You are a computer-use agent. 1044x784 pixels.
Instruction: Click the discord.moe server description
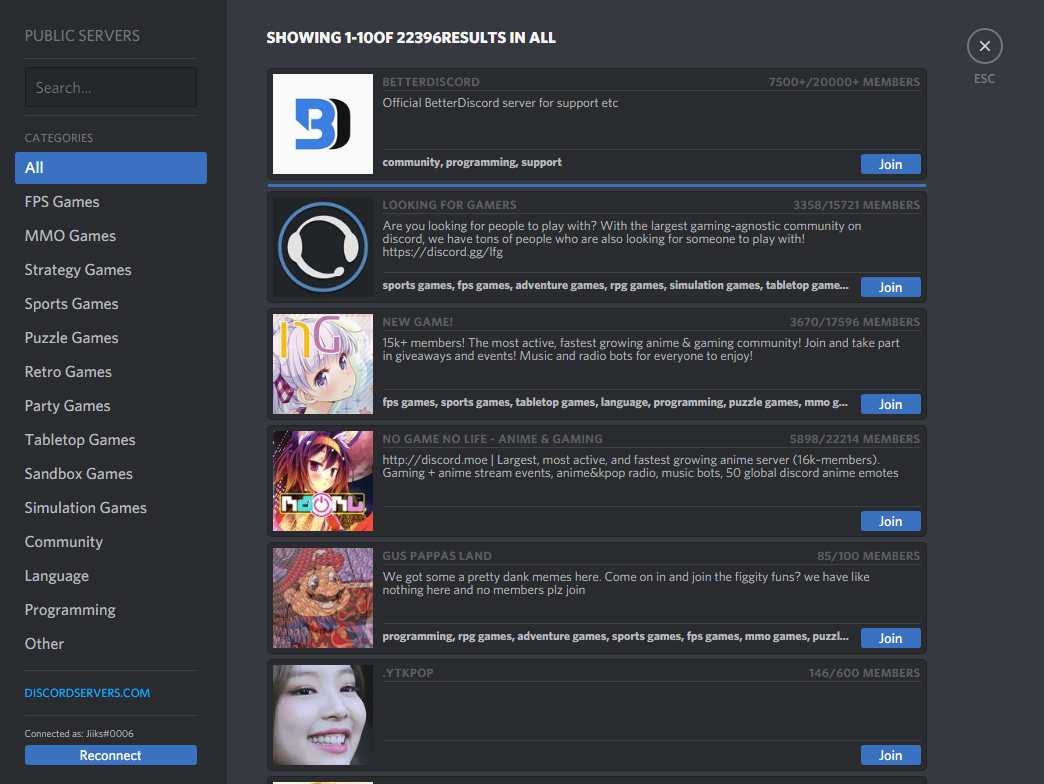coord(640,467)
